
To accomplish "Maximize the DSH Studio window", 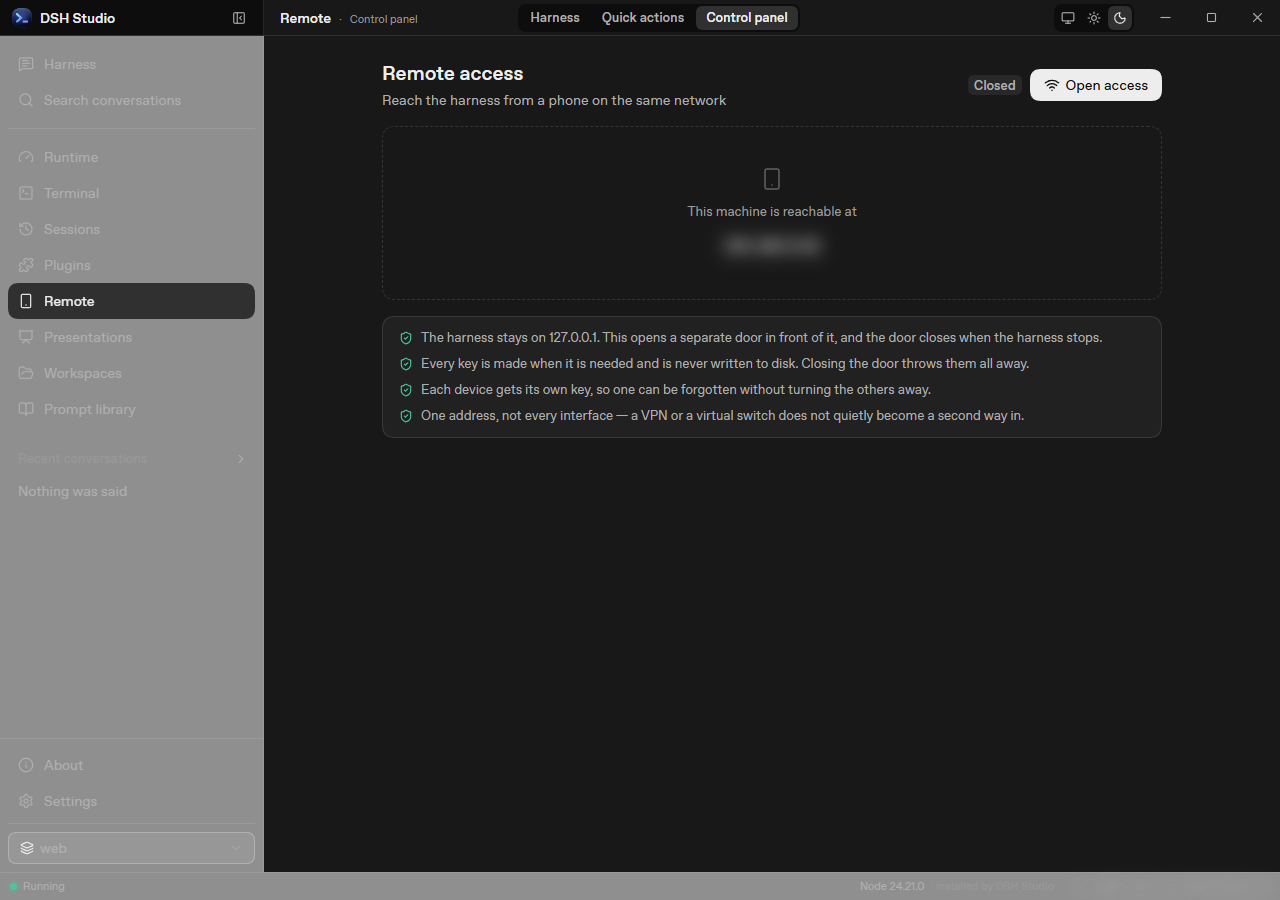I will point(1211,18).
